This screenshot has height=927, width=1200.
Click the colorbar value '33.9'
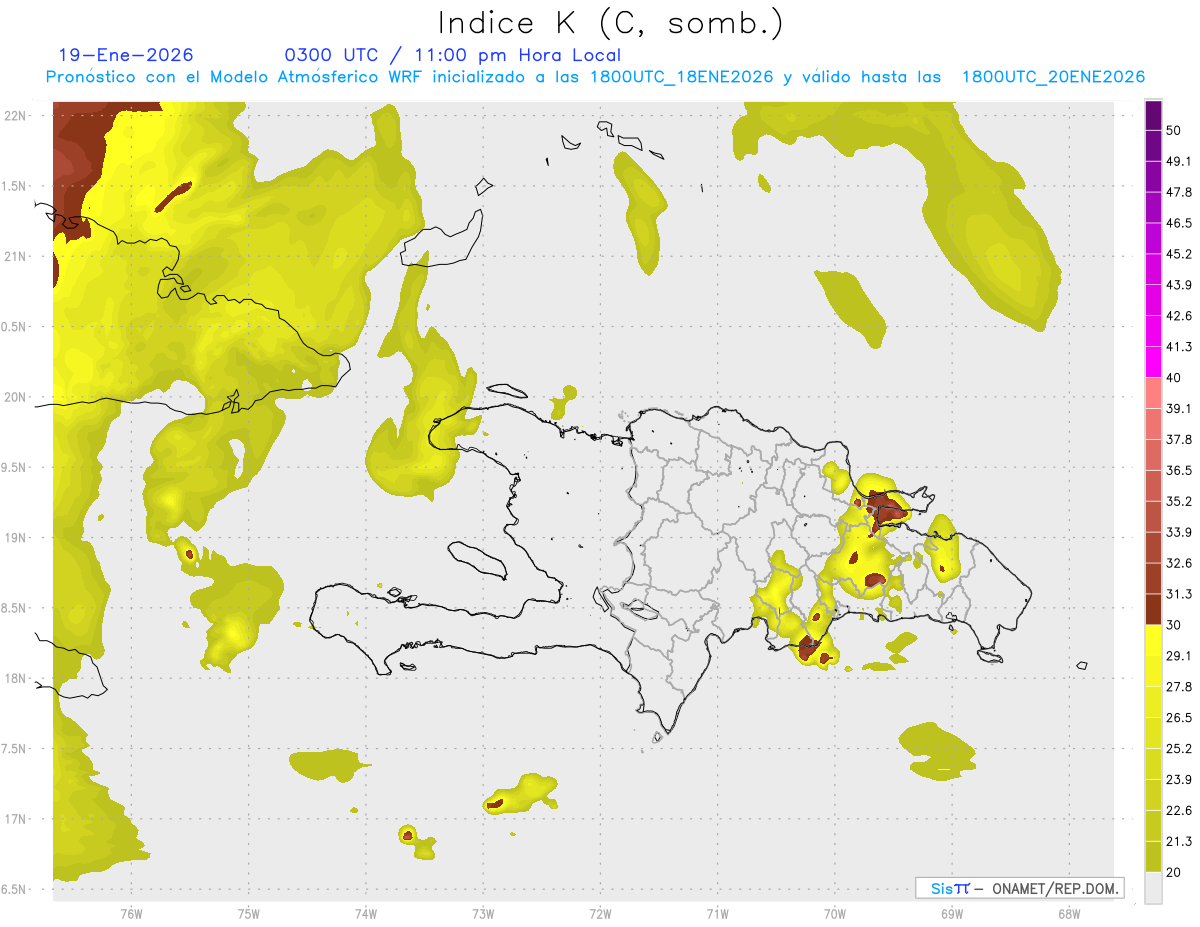[1179, 532]
